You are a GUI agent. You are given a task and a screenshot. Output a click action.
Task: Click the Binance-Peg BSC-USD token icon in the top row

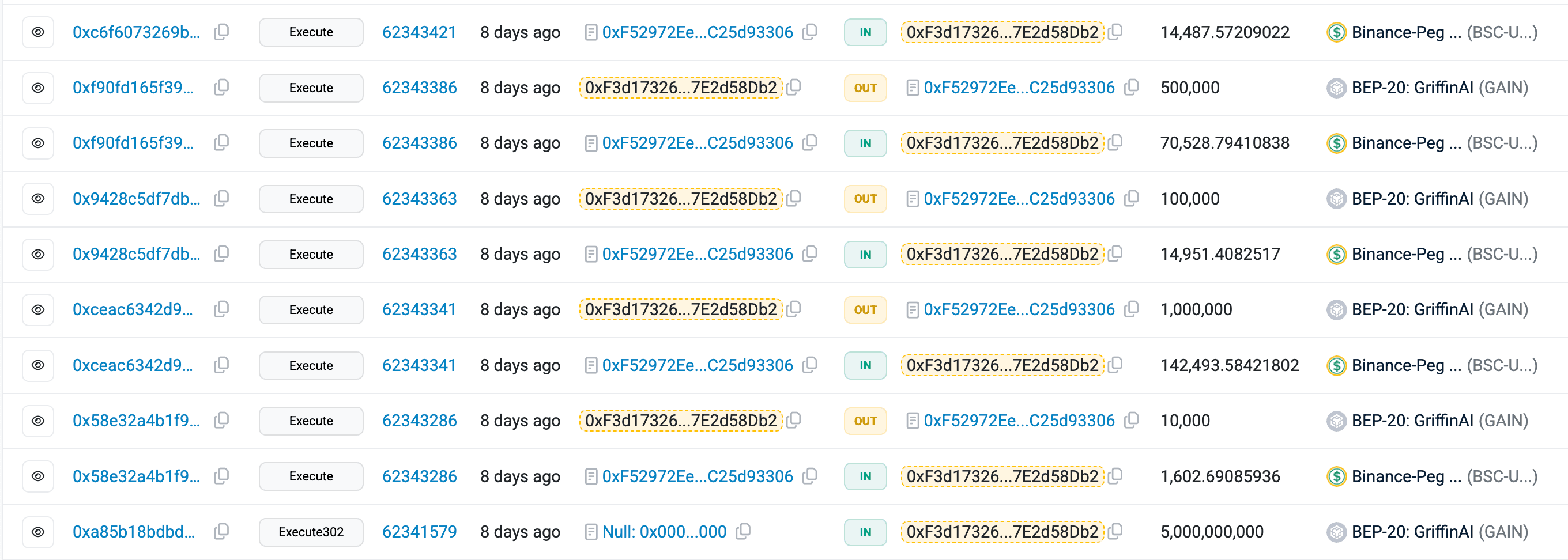point(1337,32)
